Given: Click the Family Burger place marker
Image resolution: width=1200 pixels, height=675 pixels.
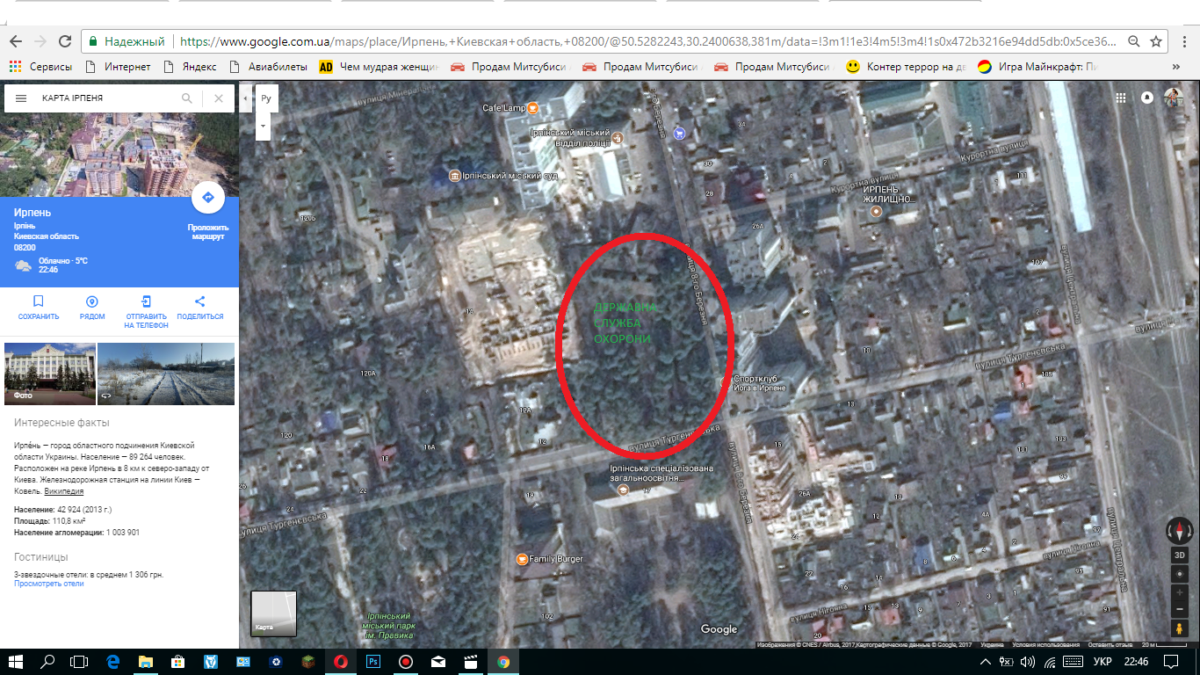Looking at the screenshot, I should click(x=521, y=559).
